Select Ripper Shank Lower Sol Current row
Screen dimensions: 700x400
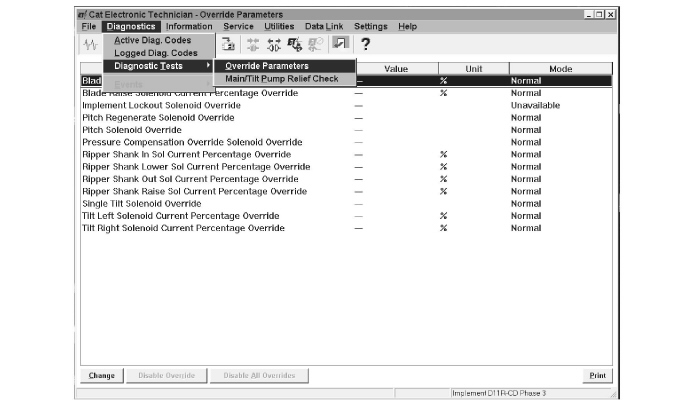(346, 167)
